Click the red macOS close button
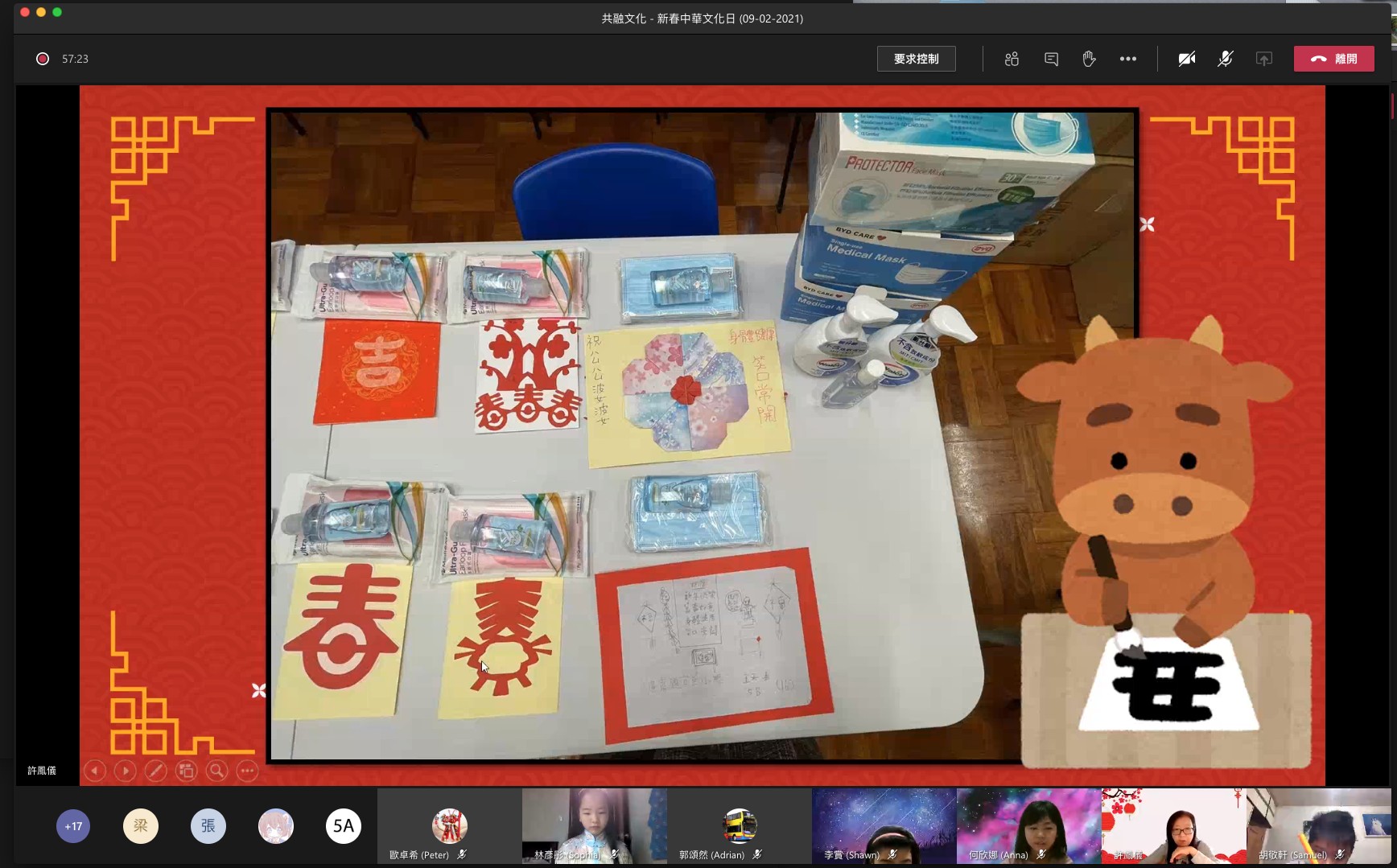Viewport: 1397px width, 868px height. 25,12
